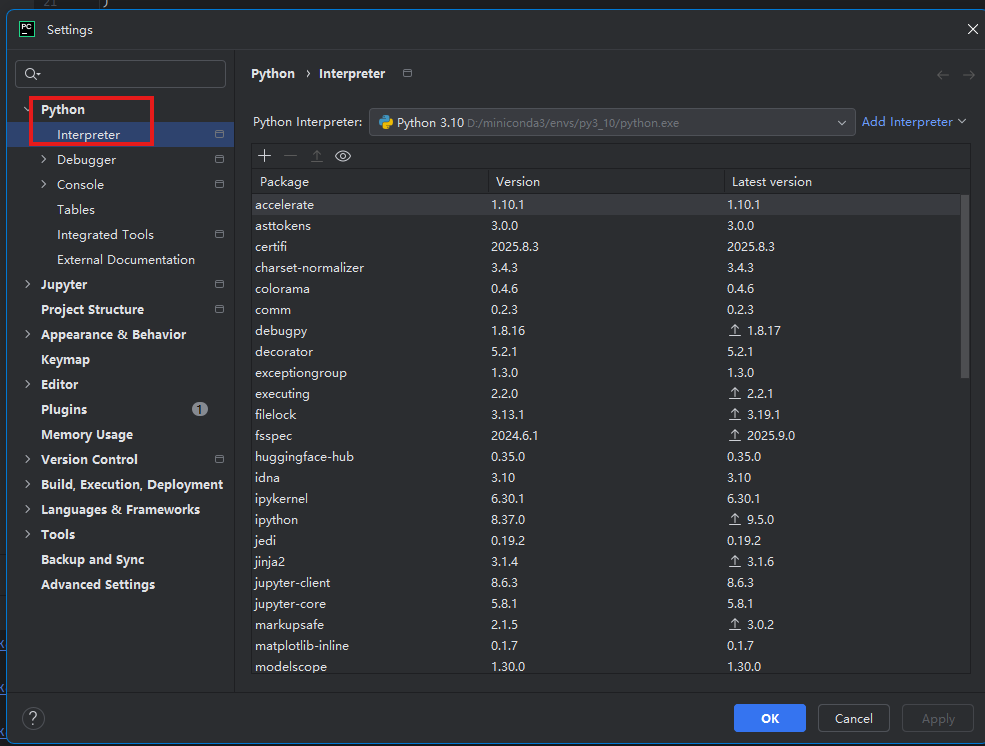Click upgrade arrow next to filelock 3.19.1

[x=734, y=414]
